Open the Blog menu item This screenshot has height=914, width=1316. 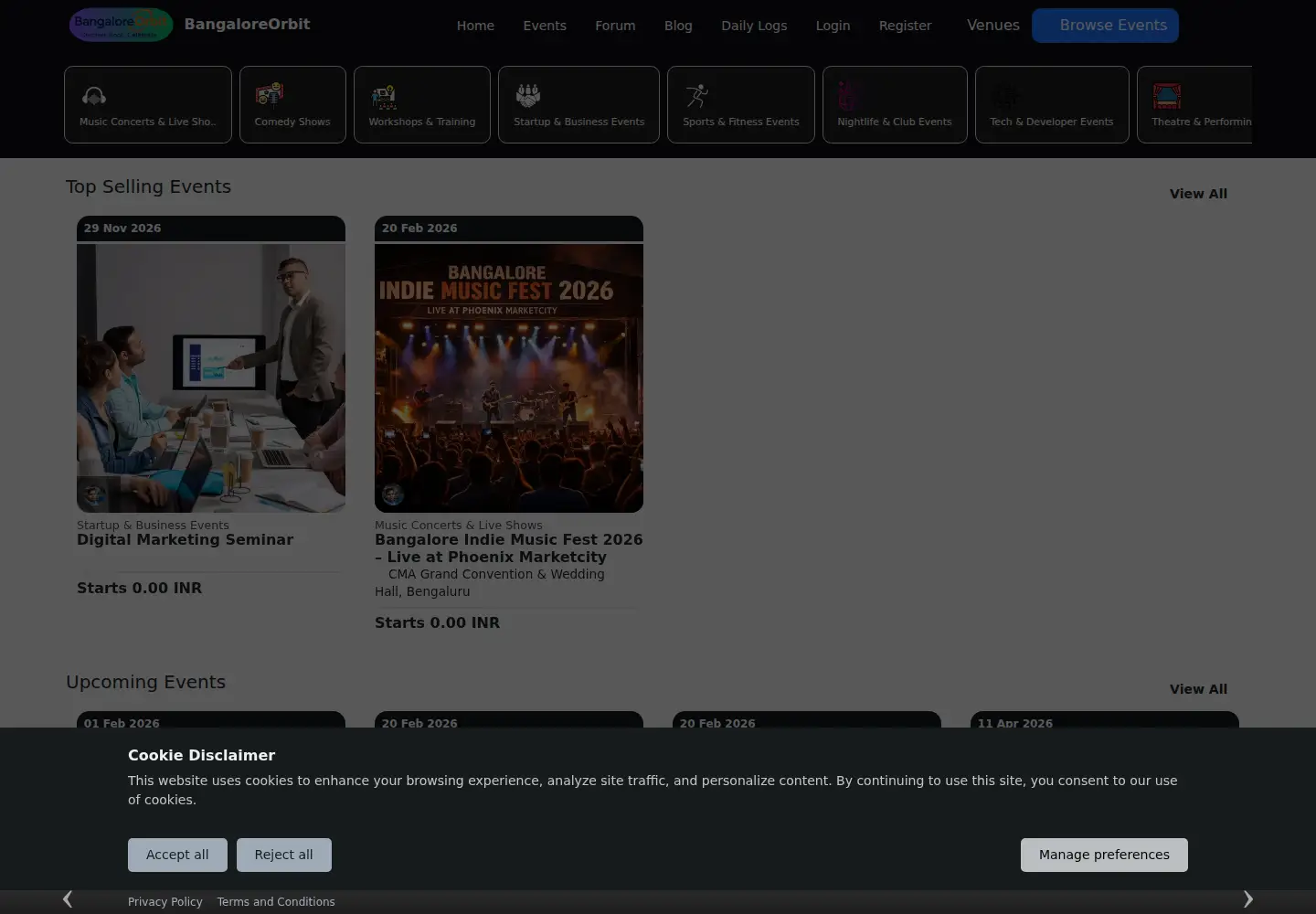[x=678, y=26]
